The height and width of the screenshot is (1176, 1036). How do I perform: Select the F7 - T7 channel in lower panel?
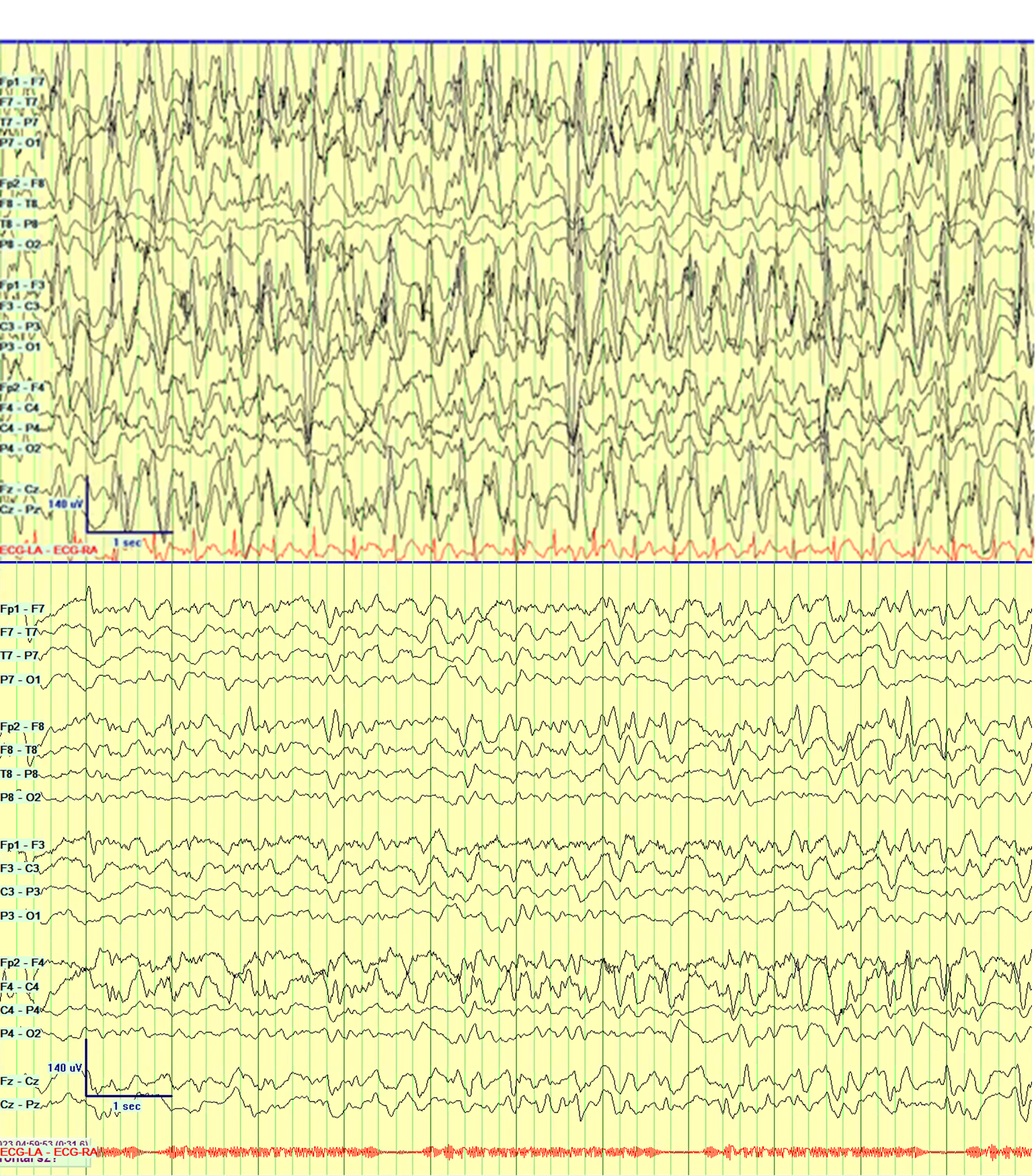click(19, 632)
